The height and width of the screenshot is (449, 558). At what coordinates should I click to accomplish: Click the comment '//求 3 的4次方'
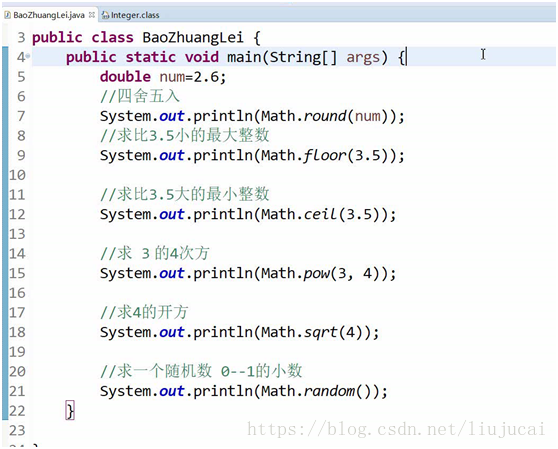[155, 254]
